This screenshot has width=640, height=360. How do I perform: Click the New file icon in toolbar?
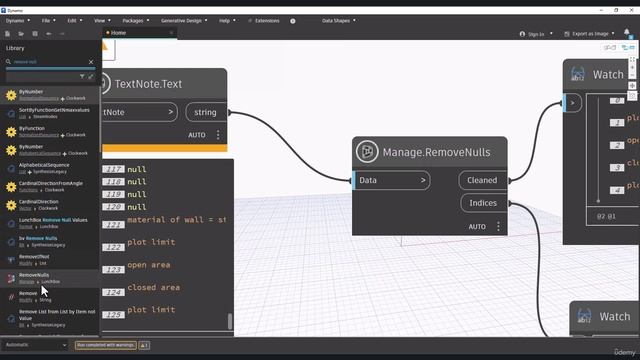pyautogui.click(x=7, y=33)
